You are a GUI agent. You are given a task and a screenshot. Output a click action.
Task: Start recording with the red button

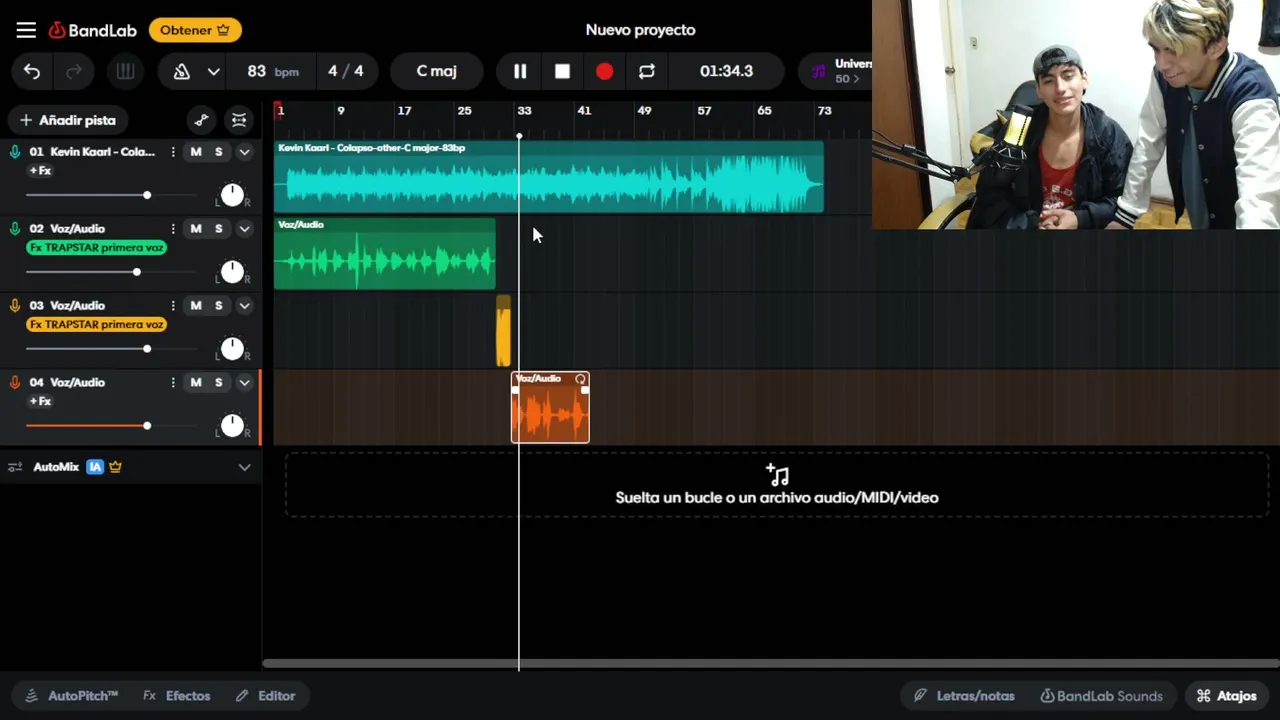[x=605, y=71]
